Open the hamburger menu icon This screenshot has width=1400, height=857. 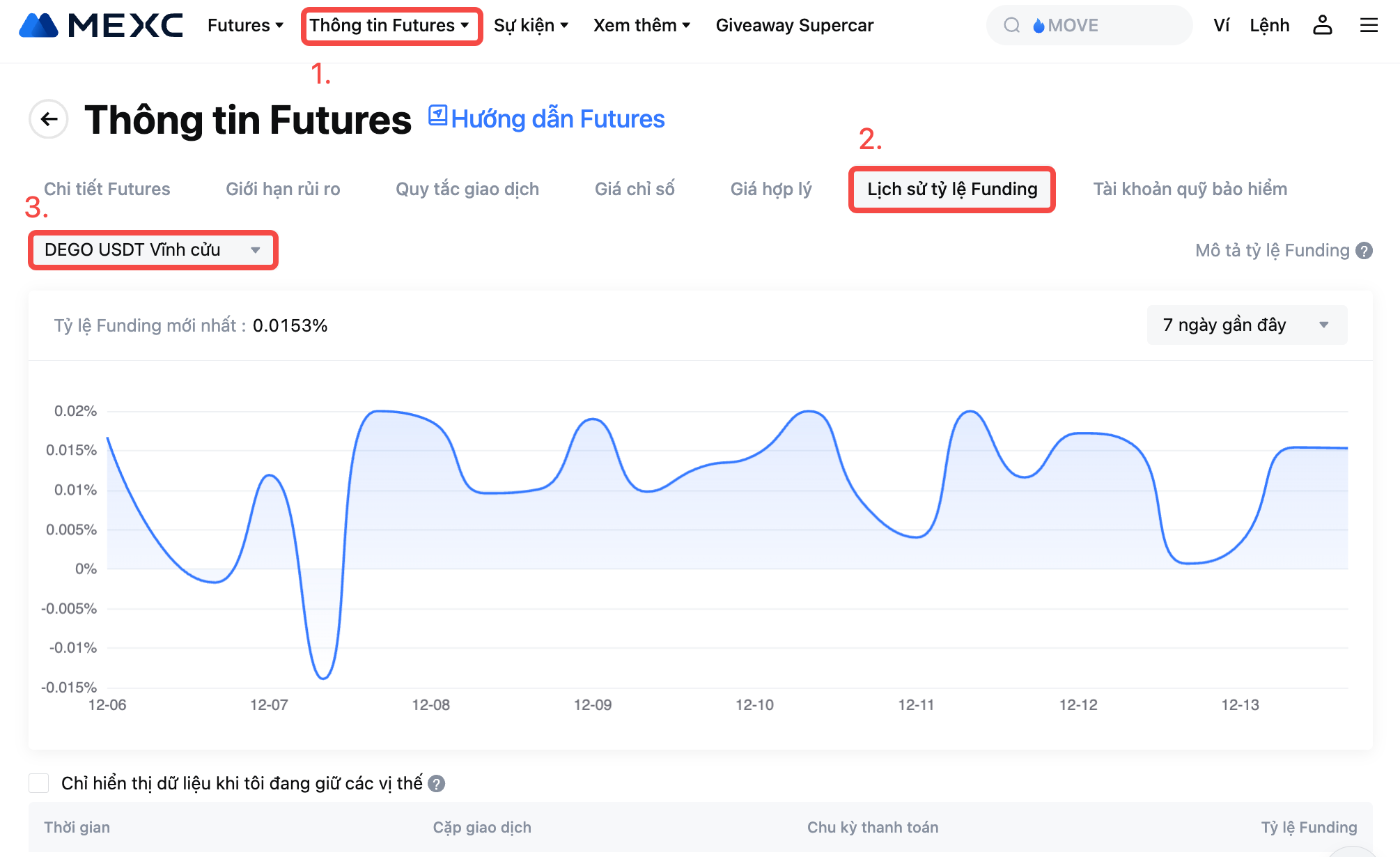pyautogui.click(x=1369, y=26)
